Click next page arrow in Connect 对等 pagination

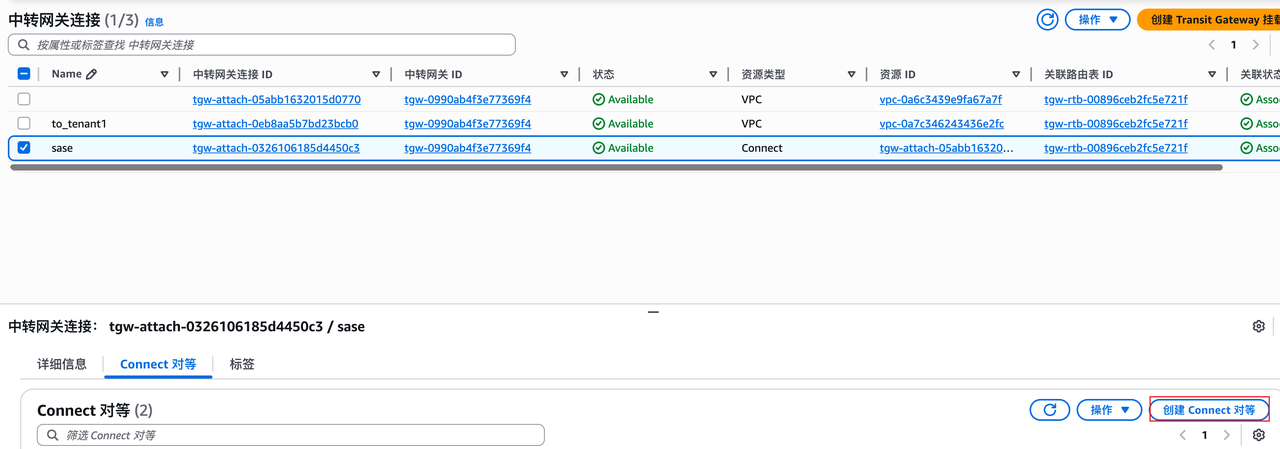click(x=1227, y=435)
